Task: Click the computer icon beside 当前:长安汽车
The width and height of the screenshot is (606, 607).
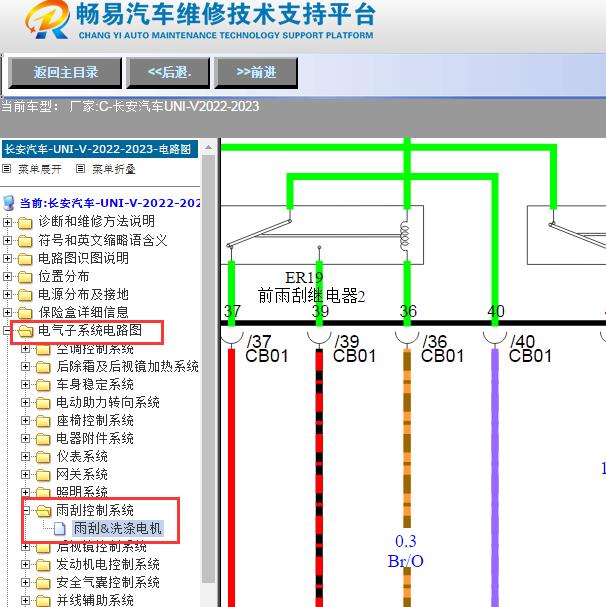Action: pyautogui.click(x=9, y=203)
